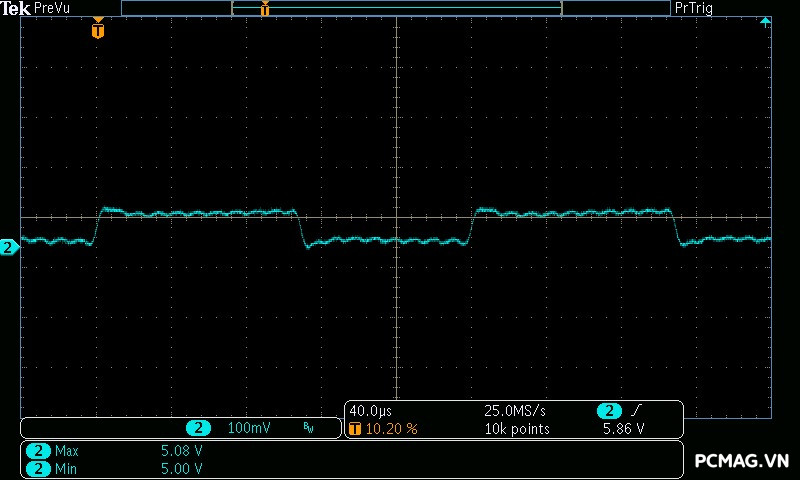Click the channel 2 badge beside 100mV

pos(198,428)
